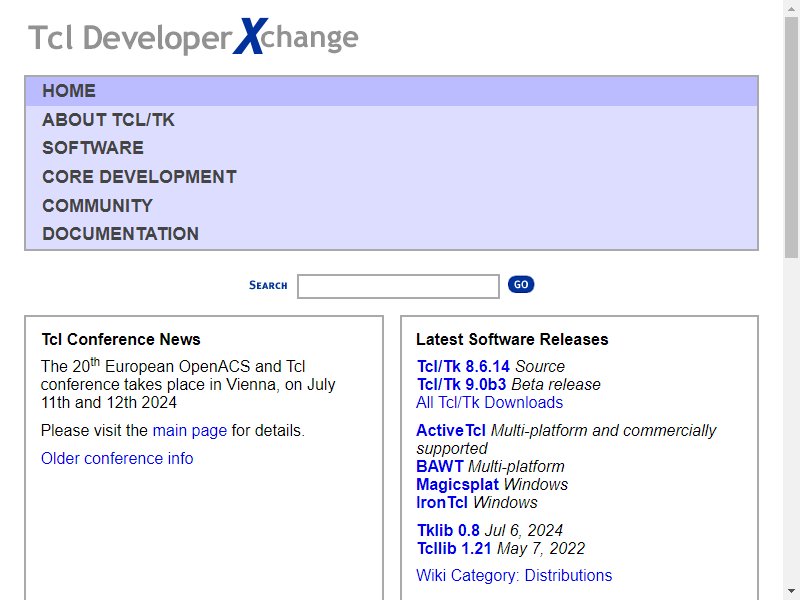Screen dimensions: 800x600
Task: Open the Tcllib 1.21 release link
Action: click(x=454, y=548)
